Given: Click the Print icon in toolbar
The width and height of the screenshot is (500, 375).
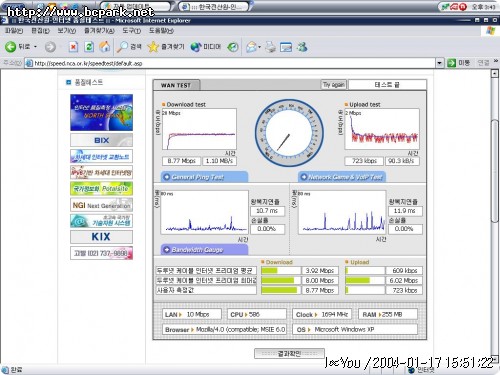Looking at the screenshot, I should (x=271, y=47).
